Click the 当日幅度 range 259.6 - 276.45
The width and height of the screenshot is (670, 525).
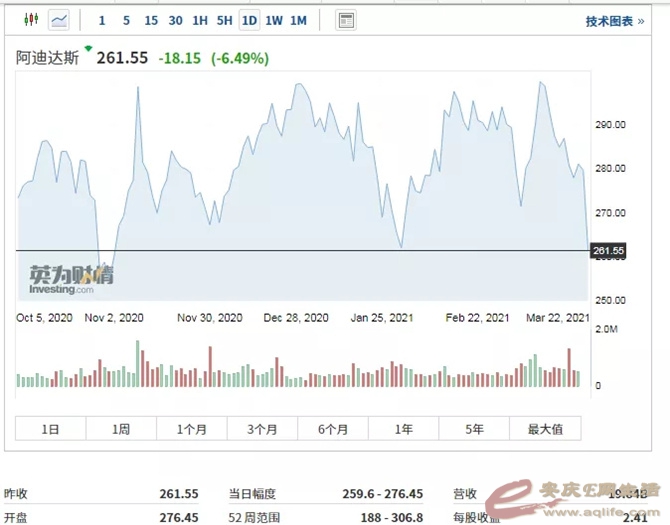382,494
